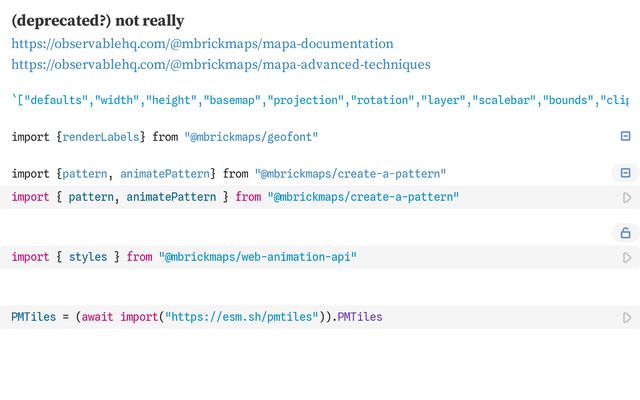
Task: Run the web-animation-api import cell
Action: [627, 258]
